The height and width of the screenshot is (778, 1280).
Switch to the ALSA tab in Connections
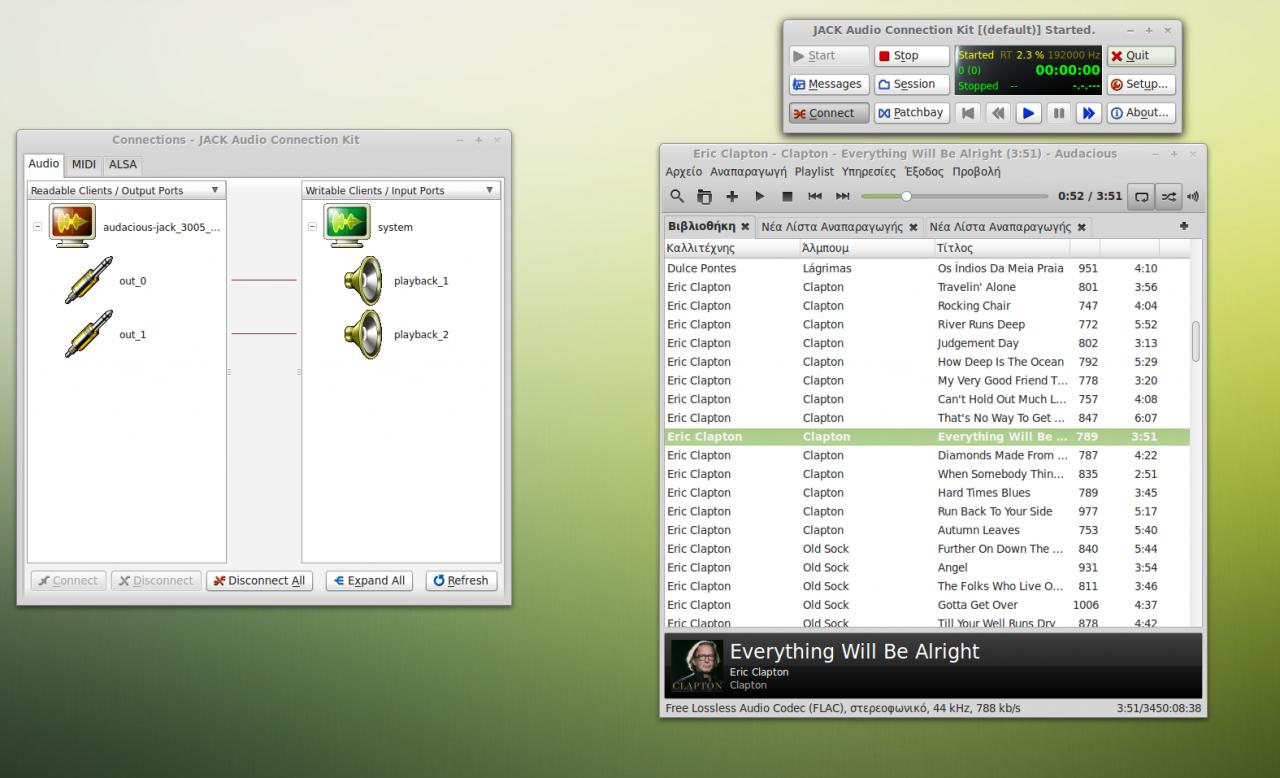tap(123, 165)
